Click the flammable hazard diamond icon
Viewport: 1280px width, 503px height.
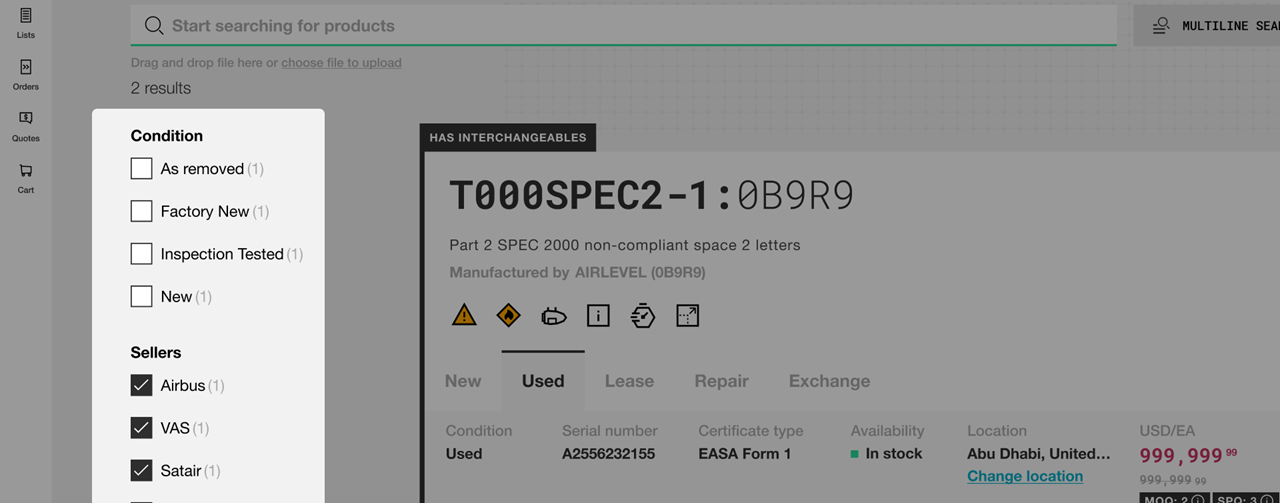coord(509,316)
